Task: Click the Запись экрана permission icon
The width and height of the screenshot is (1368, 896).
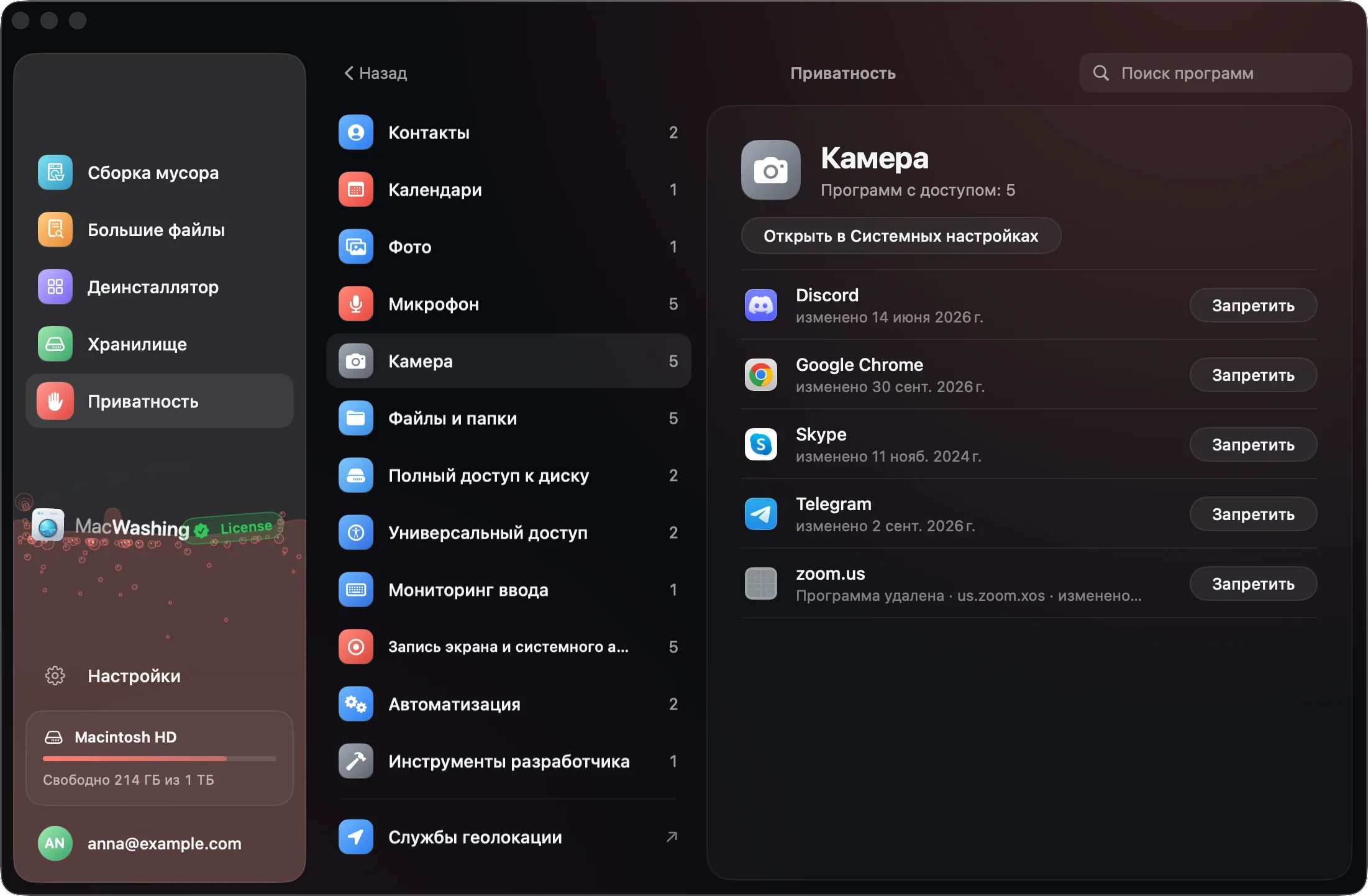Action: coord(356,647)
